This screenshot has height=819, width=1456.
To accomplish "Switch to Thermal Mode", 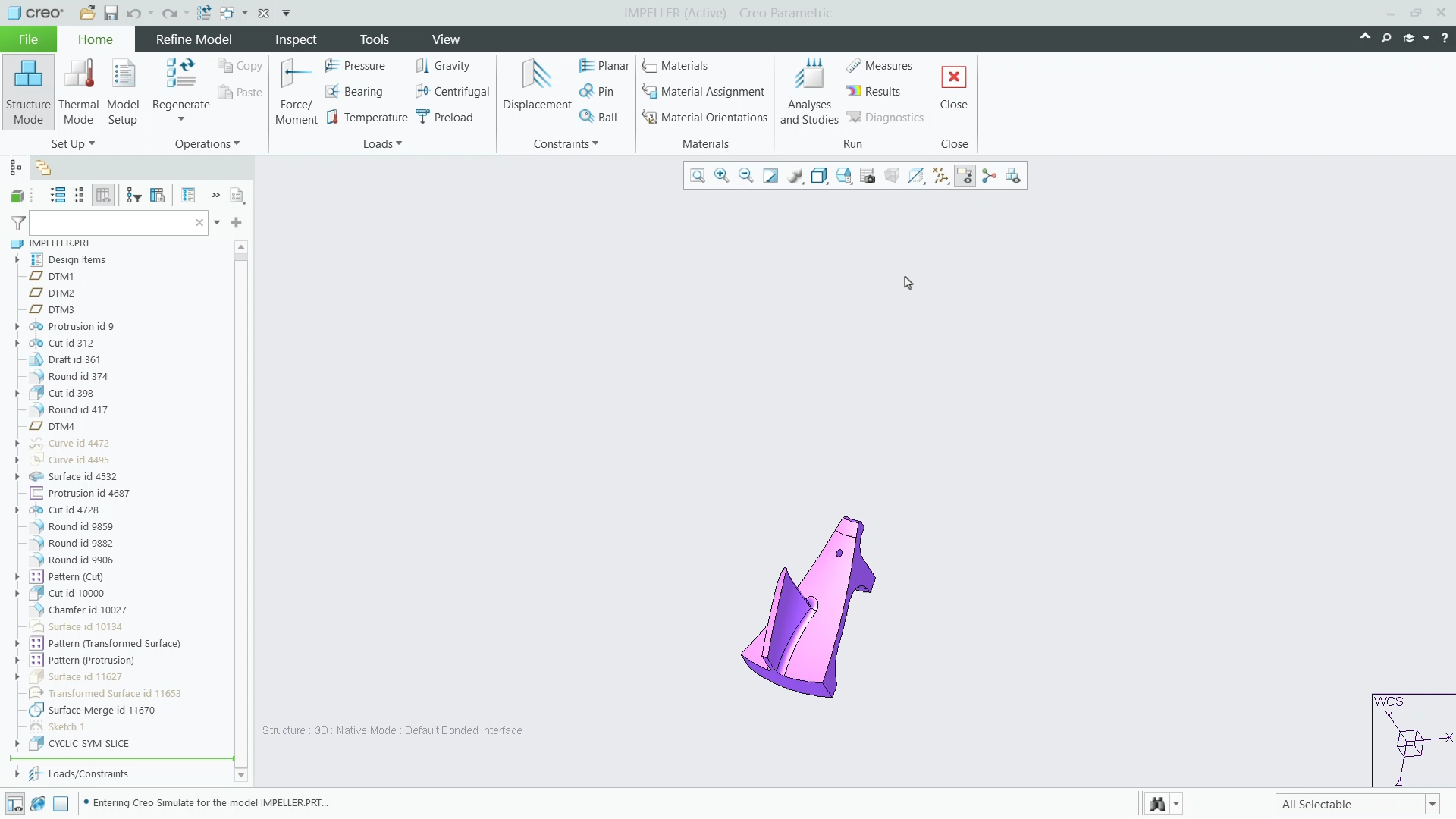I will click(78, 91).
